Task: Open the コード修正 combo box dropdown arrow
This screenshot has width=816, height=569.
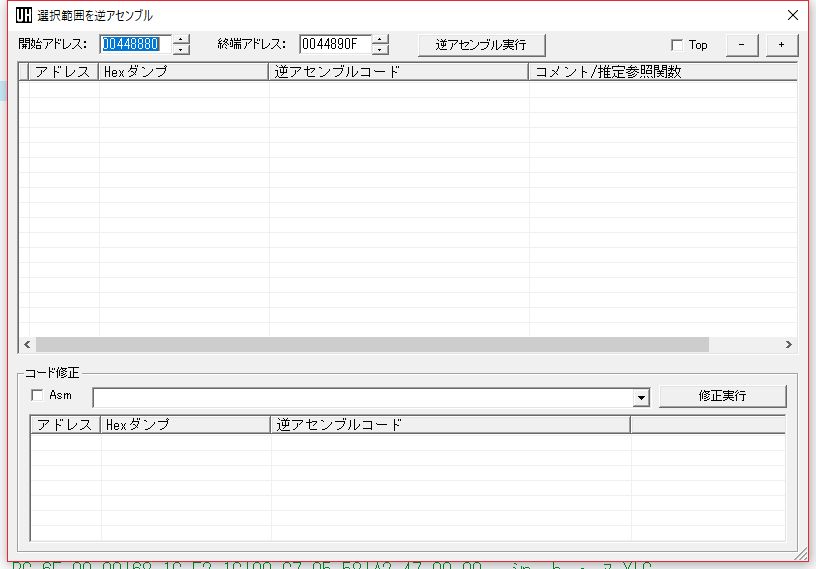Action: (641, 398)
